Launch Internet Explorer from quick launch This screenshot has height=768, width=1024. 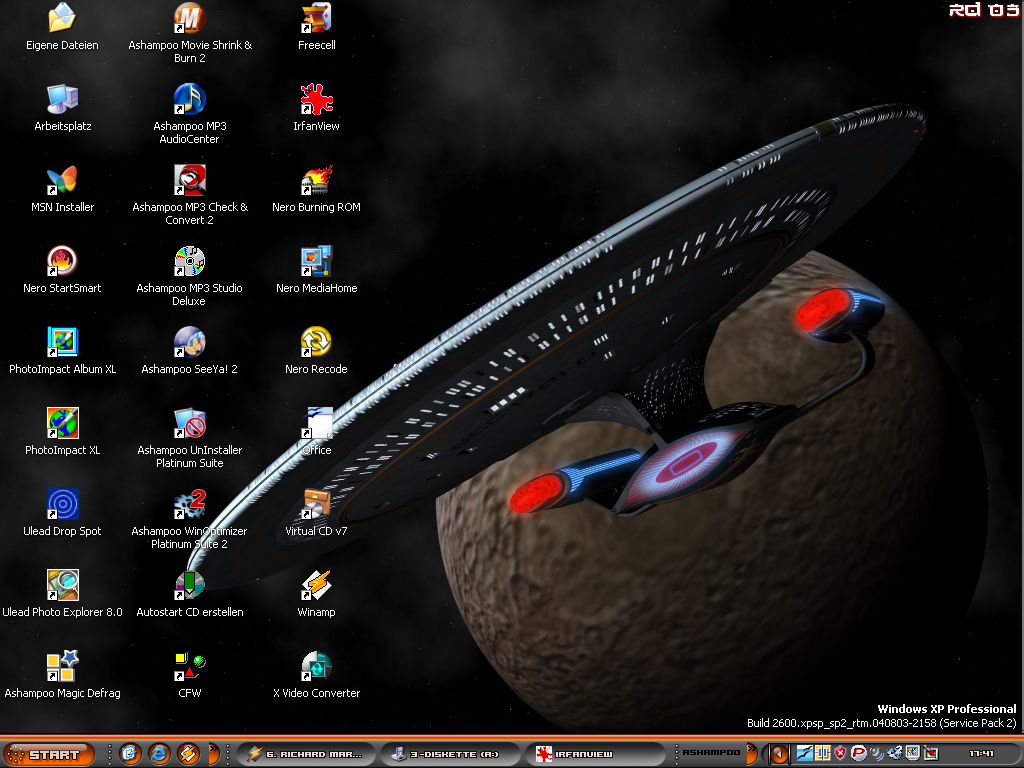pos(158,754)
